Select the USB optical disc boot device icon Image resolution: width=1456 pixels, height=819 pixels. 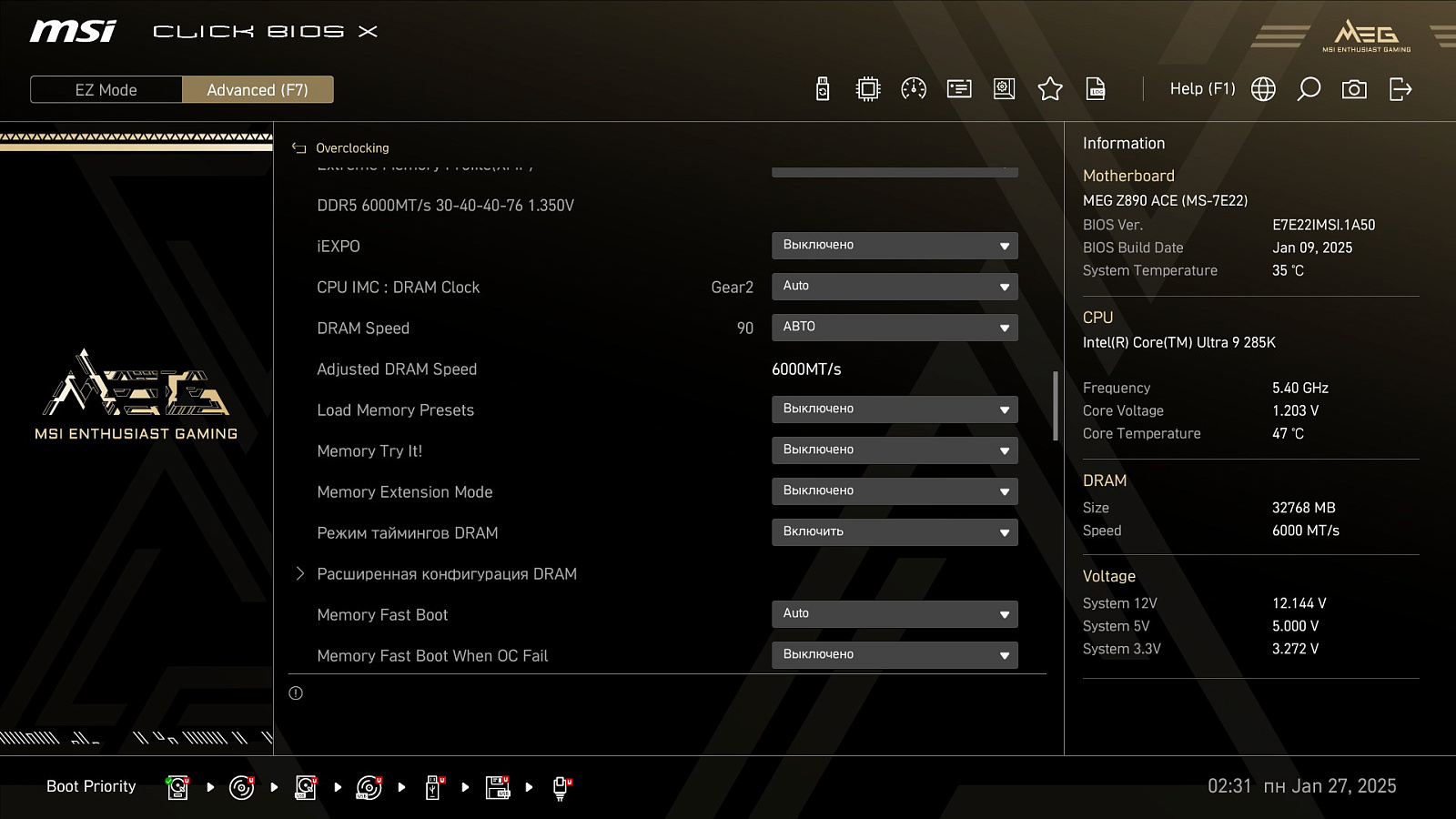[x=369, y=787]
